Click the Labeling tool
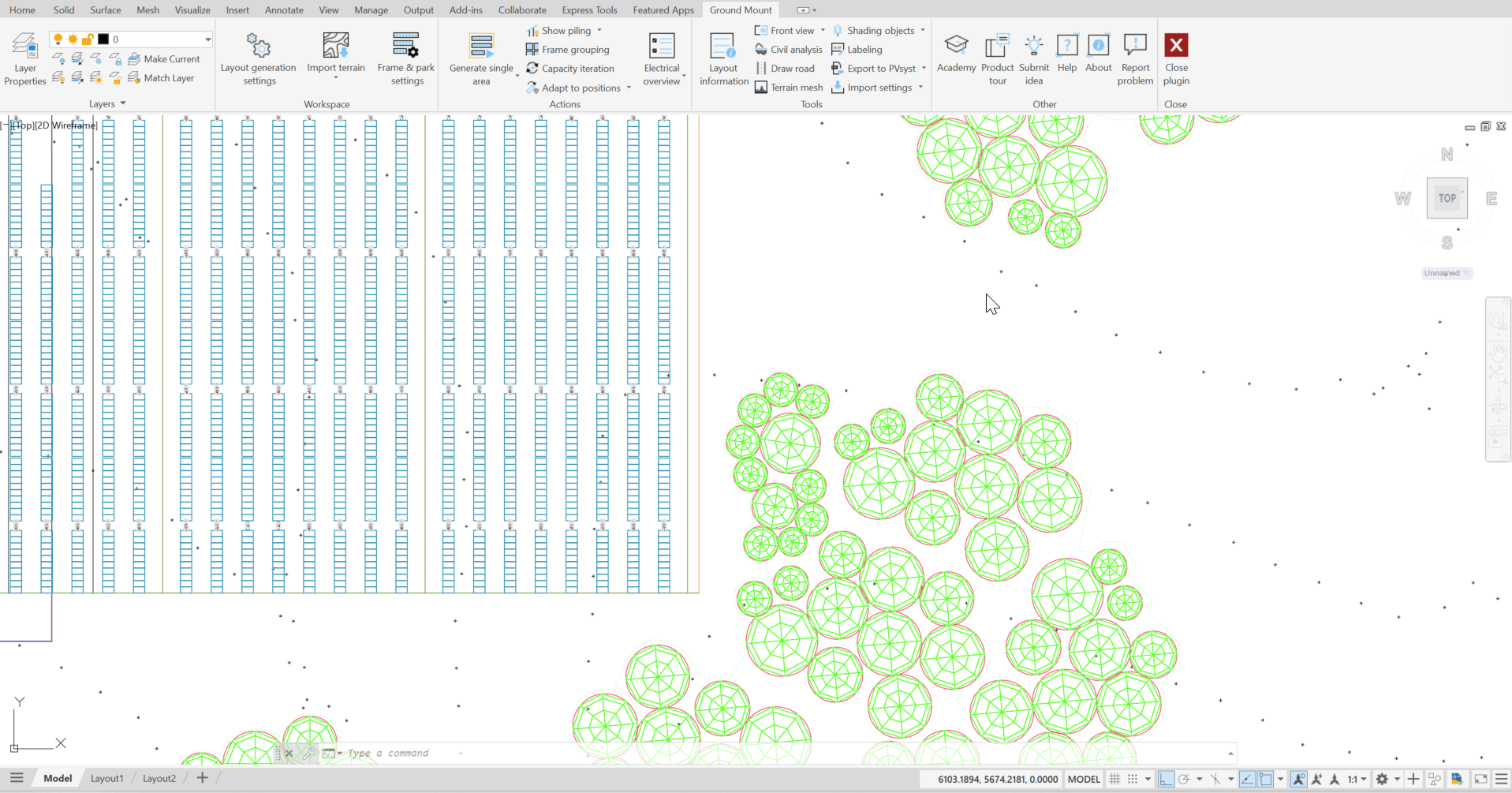The width and height of the screenshot is (1512, 793). pyautogui.click(x=857, y=50)
